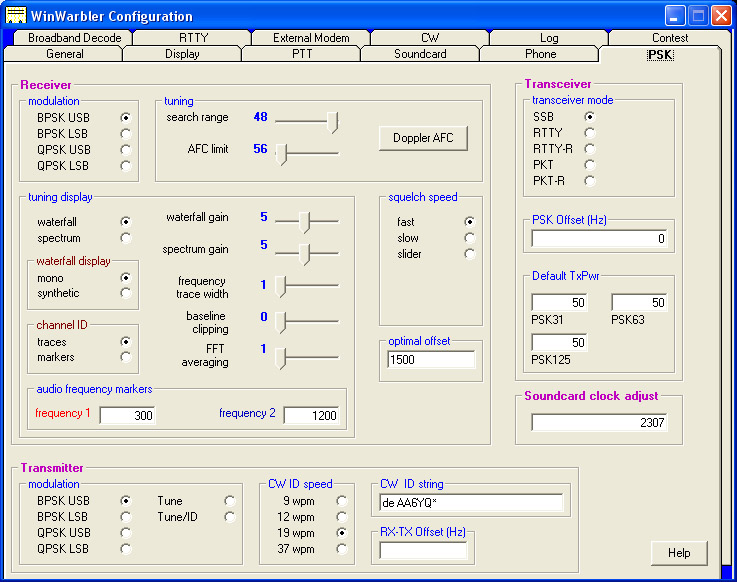Set CW ID speed to 37 wpm

342,549
